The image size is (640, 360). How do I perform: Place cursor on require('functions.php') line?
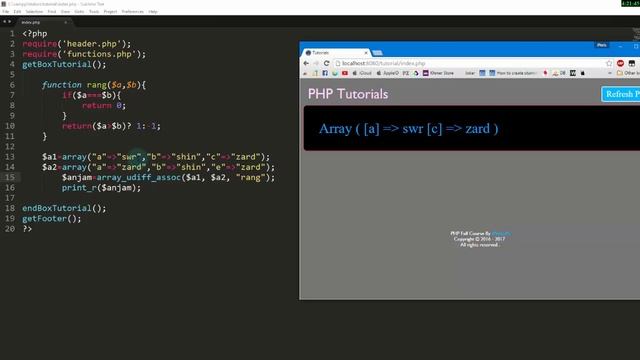coord(84,54)
